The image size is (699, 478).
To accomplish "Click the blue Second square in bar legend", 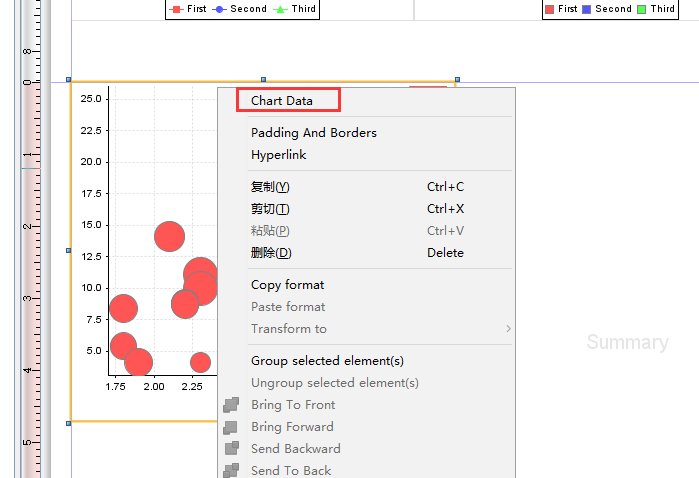I will coord(587,9).
